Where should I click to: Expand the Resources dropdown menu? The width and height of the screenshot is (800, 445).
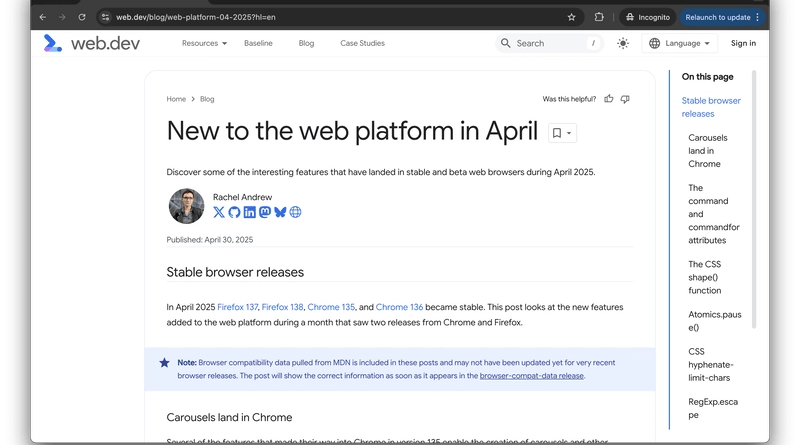click(x=204, y=43)
